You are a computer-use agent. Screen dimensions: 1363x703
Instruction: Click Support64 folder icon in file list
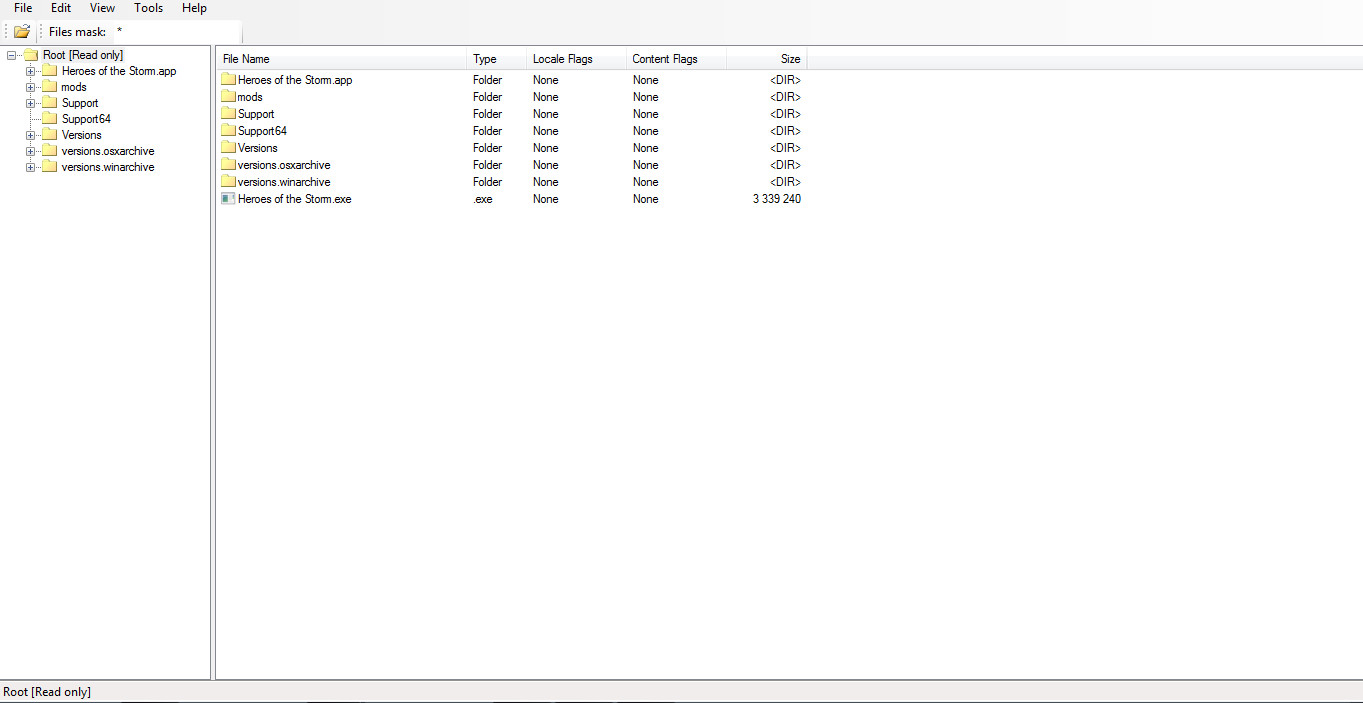click(x=228, y=131)
